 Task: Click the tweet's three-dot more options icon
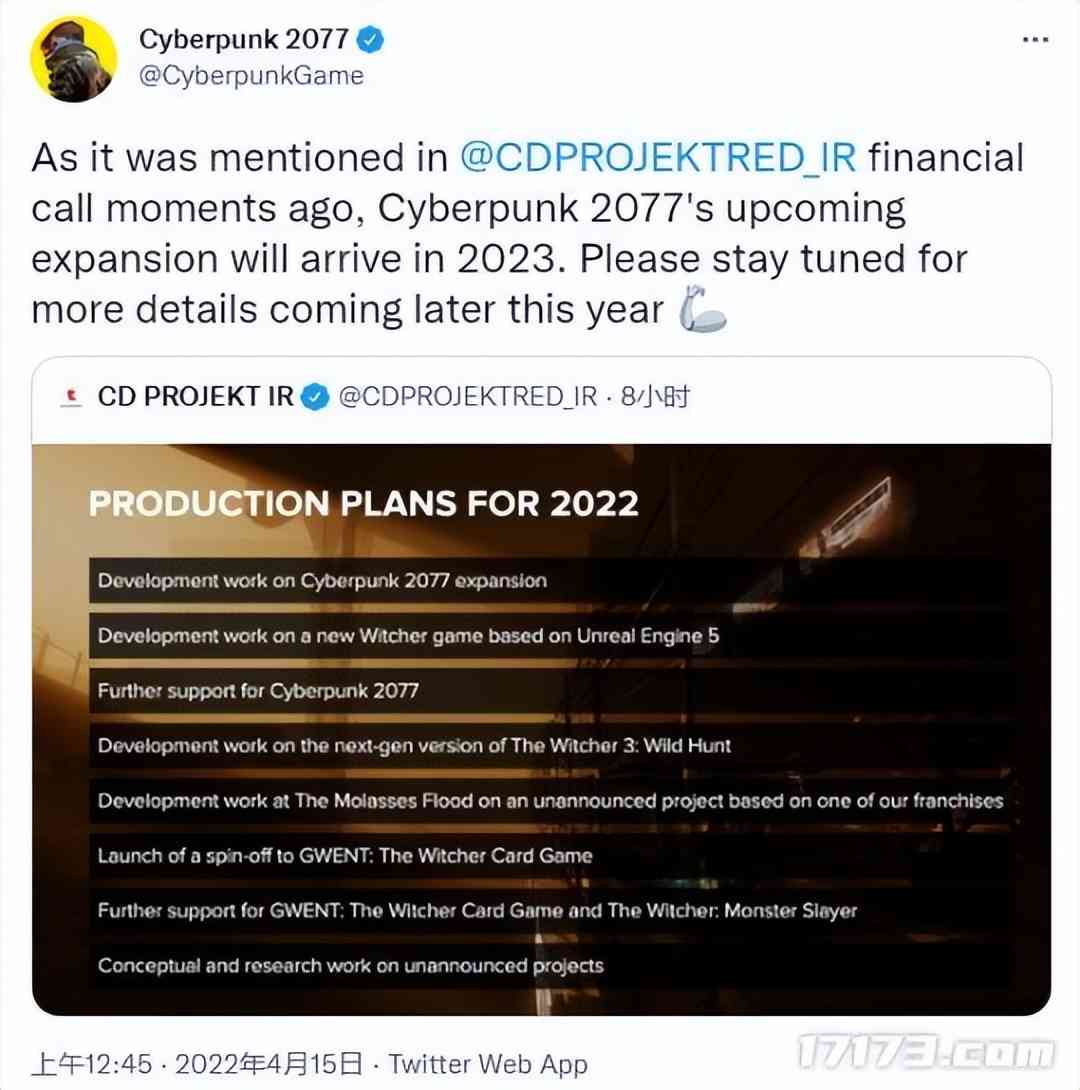click(1034, 41)
